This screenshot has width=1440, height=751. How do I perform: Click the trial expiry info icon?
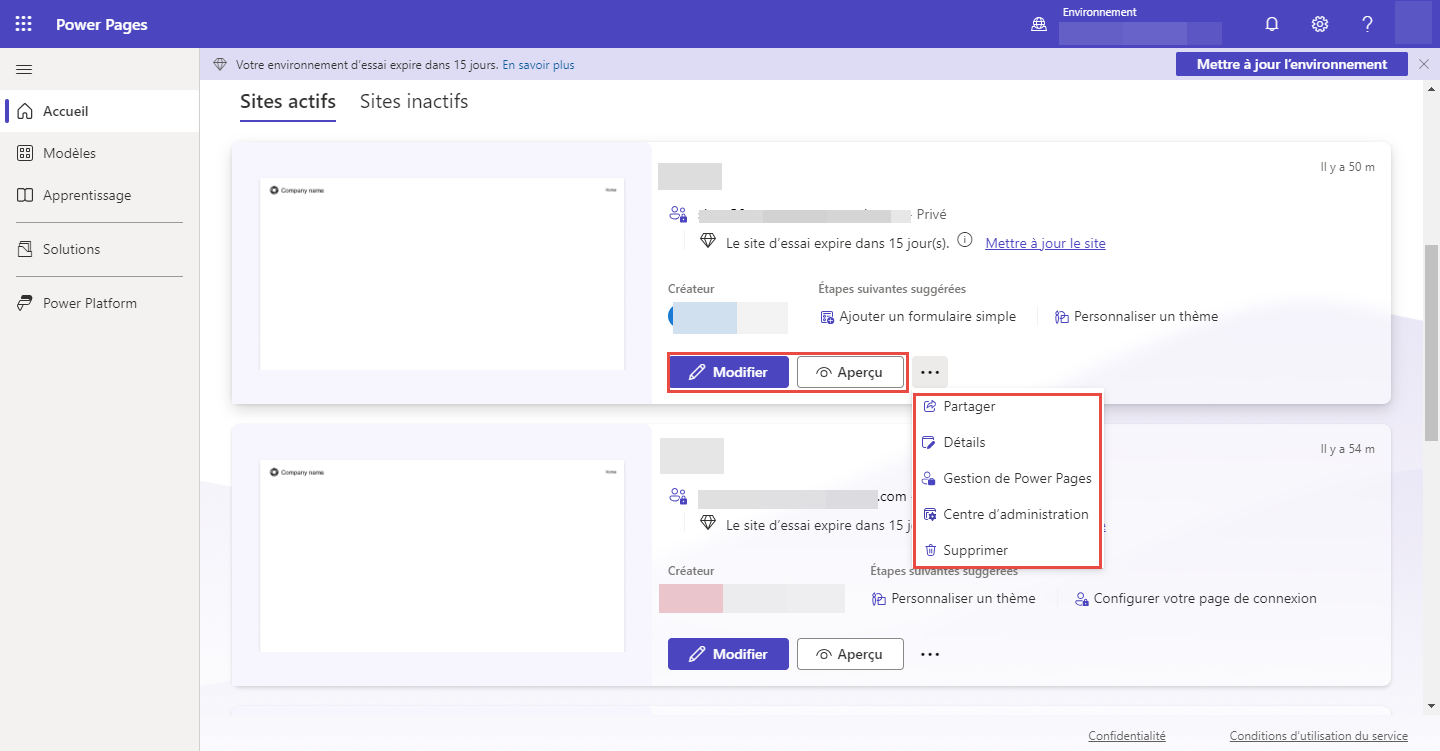coord(965,241)
